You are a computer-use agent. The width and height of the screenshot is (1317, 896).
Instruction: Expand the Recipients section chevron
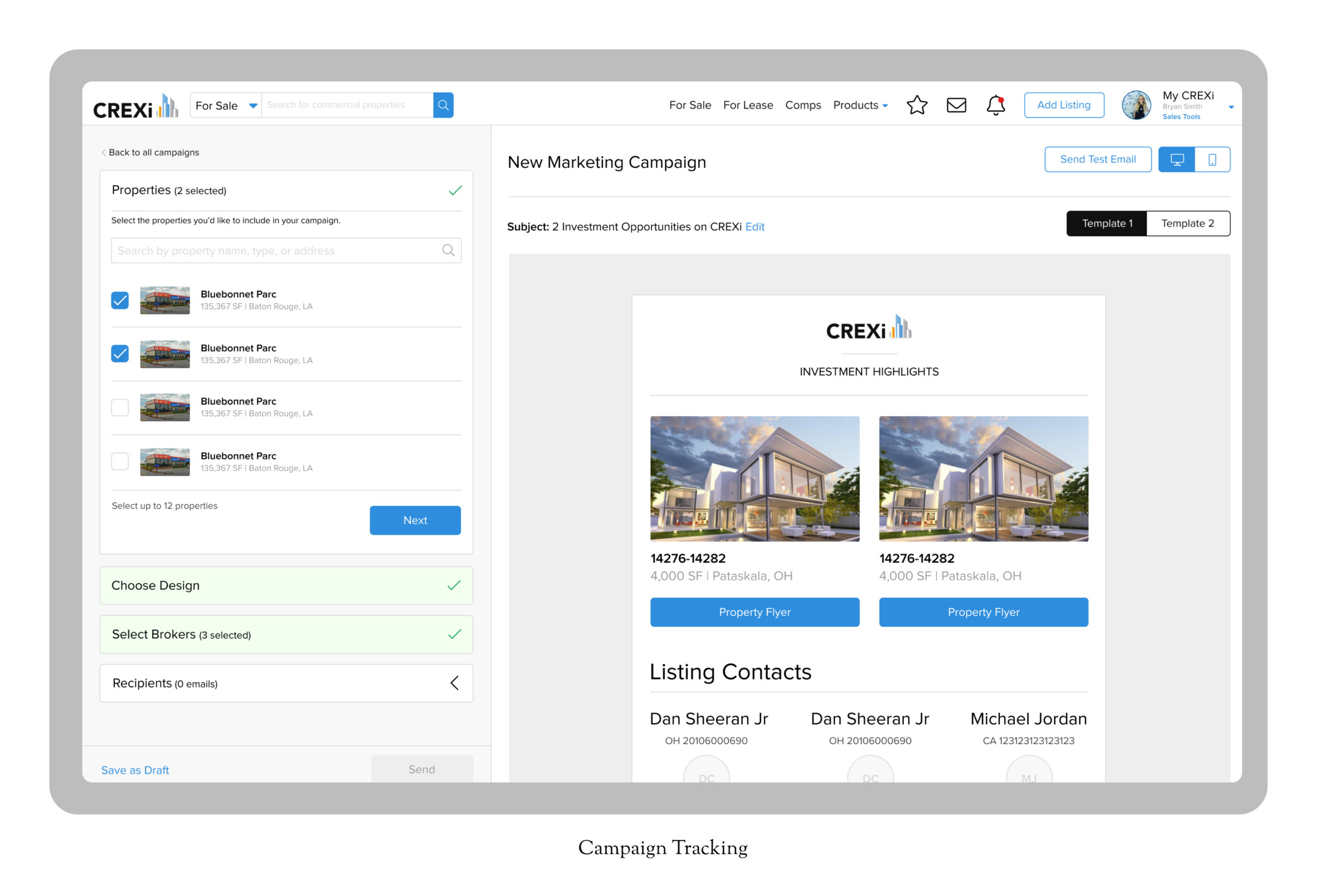pos(454,683)
